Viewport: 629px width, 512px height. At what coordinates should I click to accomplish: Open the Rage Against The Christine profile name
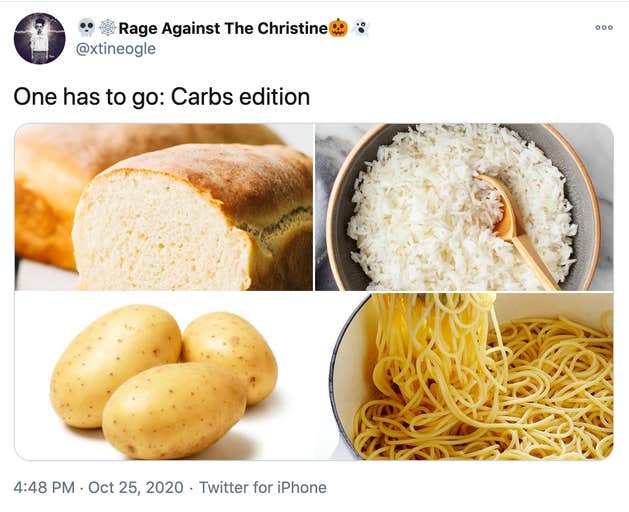(x=223, y=28)
